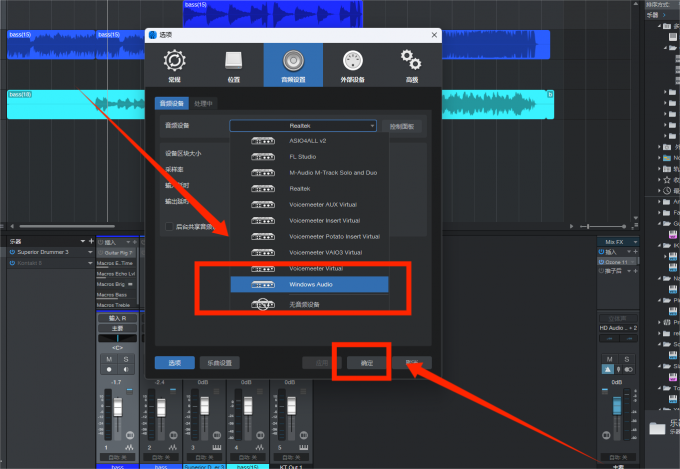Screen dimensions: 680x469
Task: Toggle power for Superior Drummer 3
Action: point(12,252)
